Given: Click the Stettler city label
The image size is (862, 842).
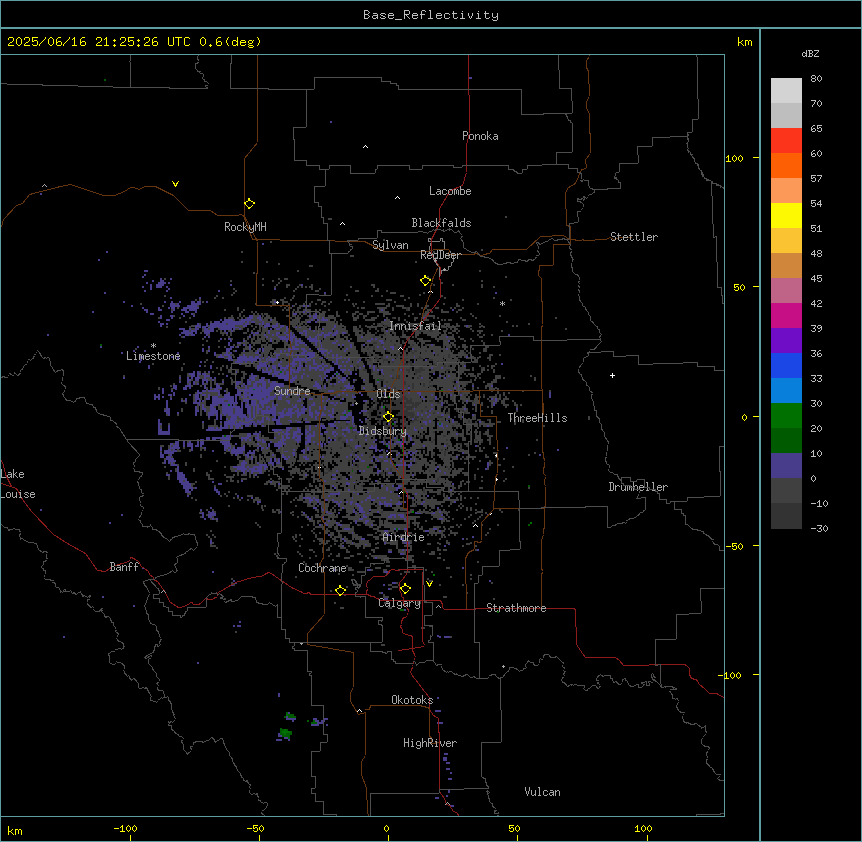Looking at the screenshot, I should [633, 237].
